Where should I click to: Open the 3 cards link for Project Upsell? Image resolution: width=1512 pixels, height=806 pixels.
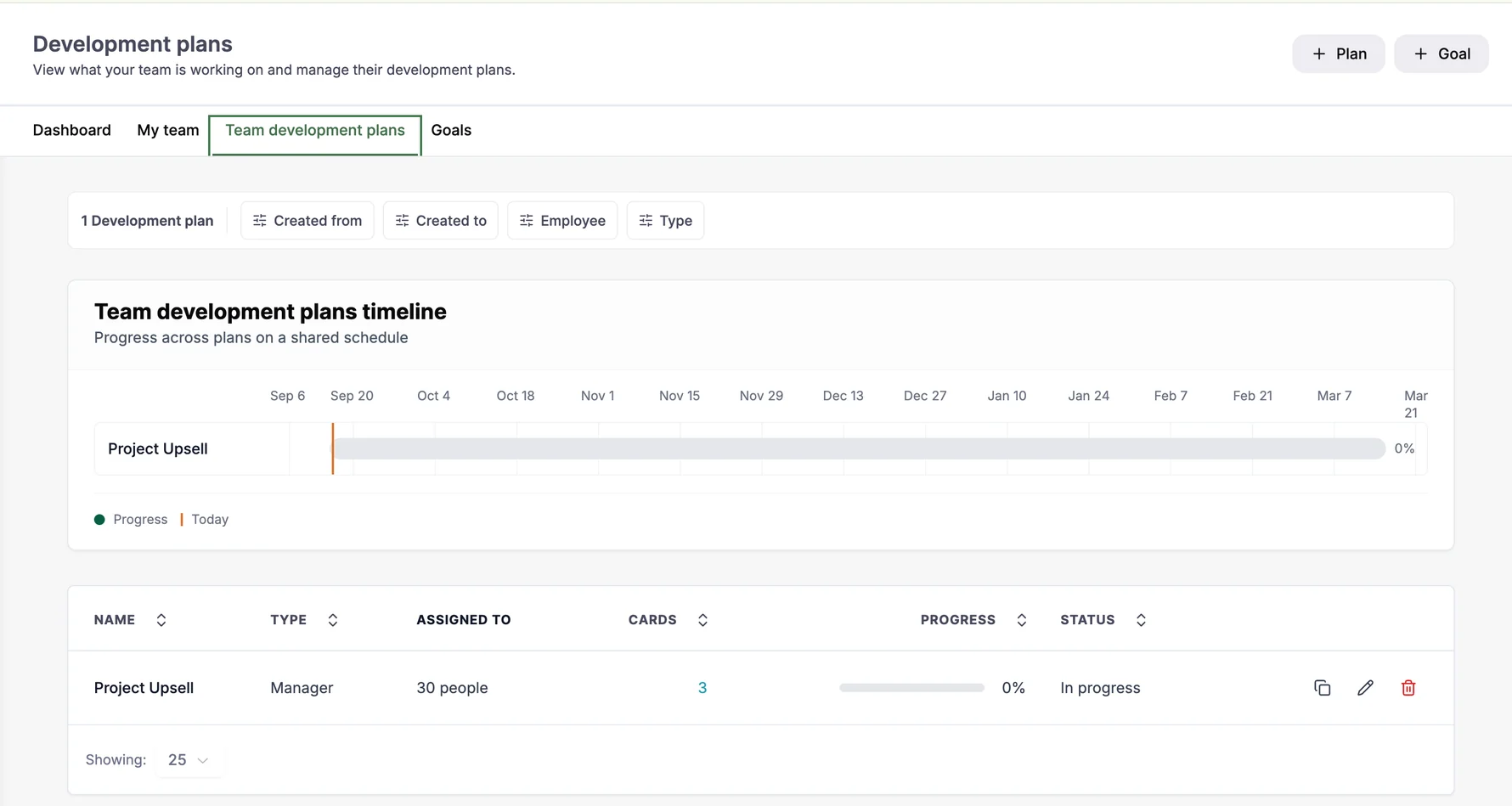[702, 688]
